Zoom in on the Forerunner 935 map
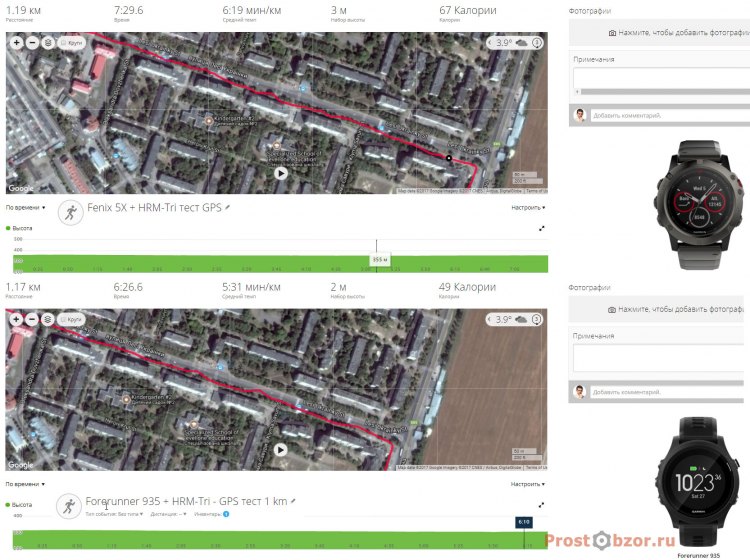Viewport: 750px width, 560px height. click(x=17, y=319)
